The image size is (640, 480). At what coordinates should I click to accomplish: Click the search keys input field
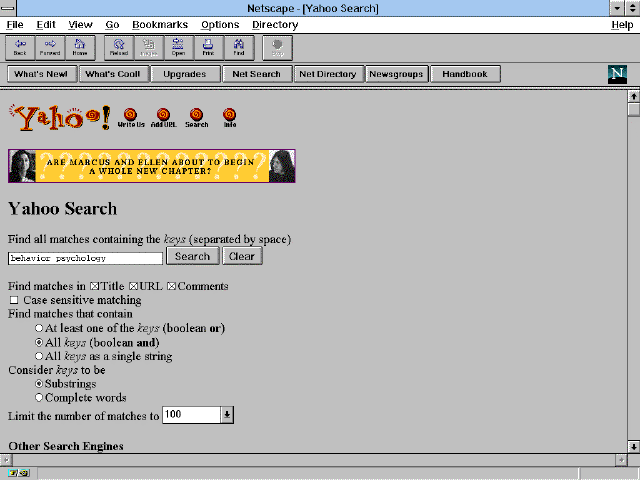point(85,258)
